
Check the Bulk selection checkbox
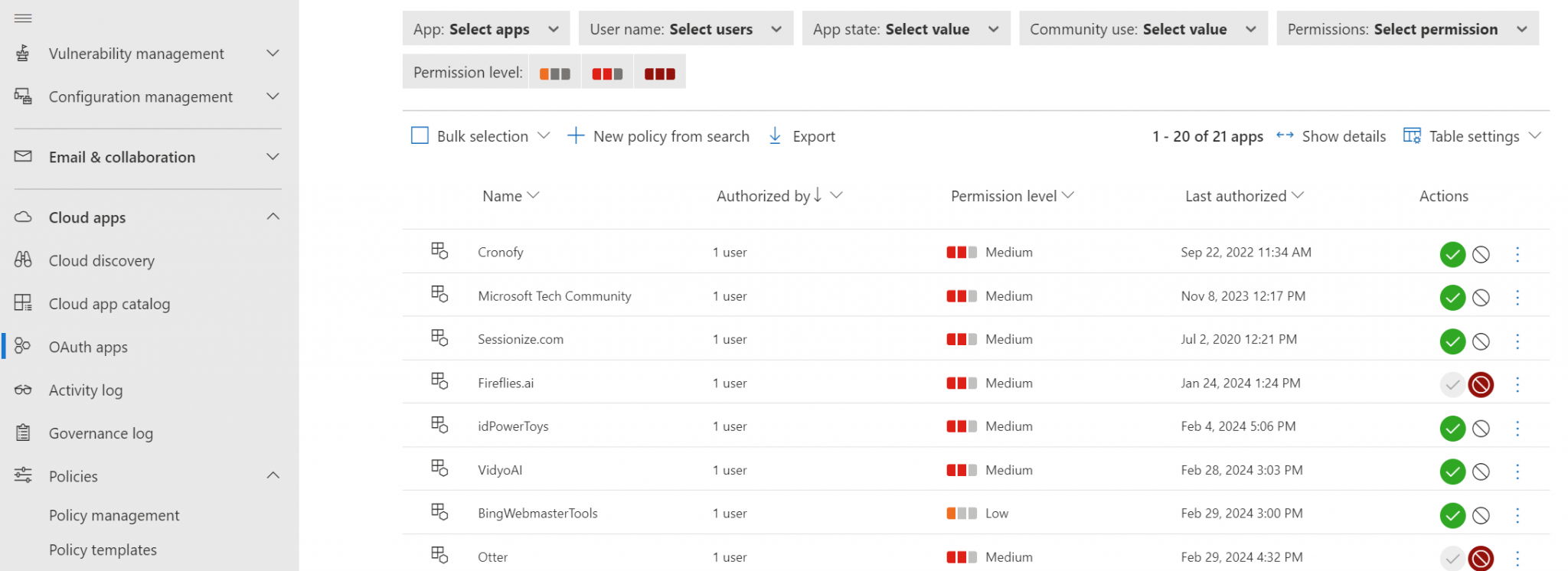(420, 136)
